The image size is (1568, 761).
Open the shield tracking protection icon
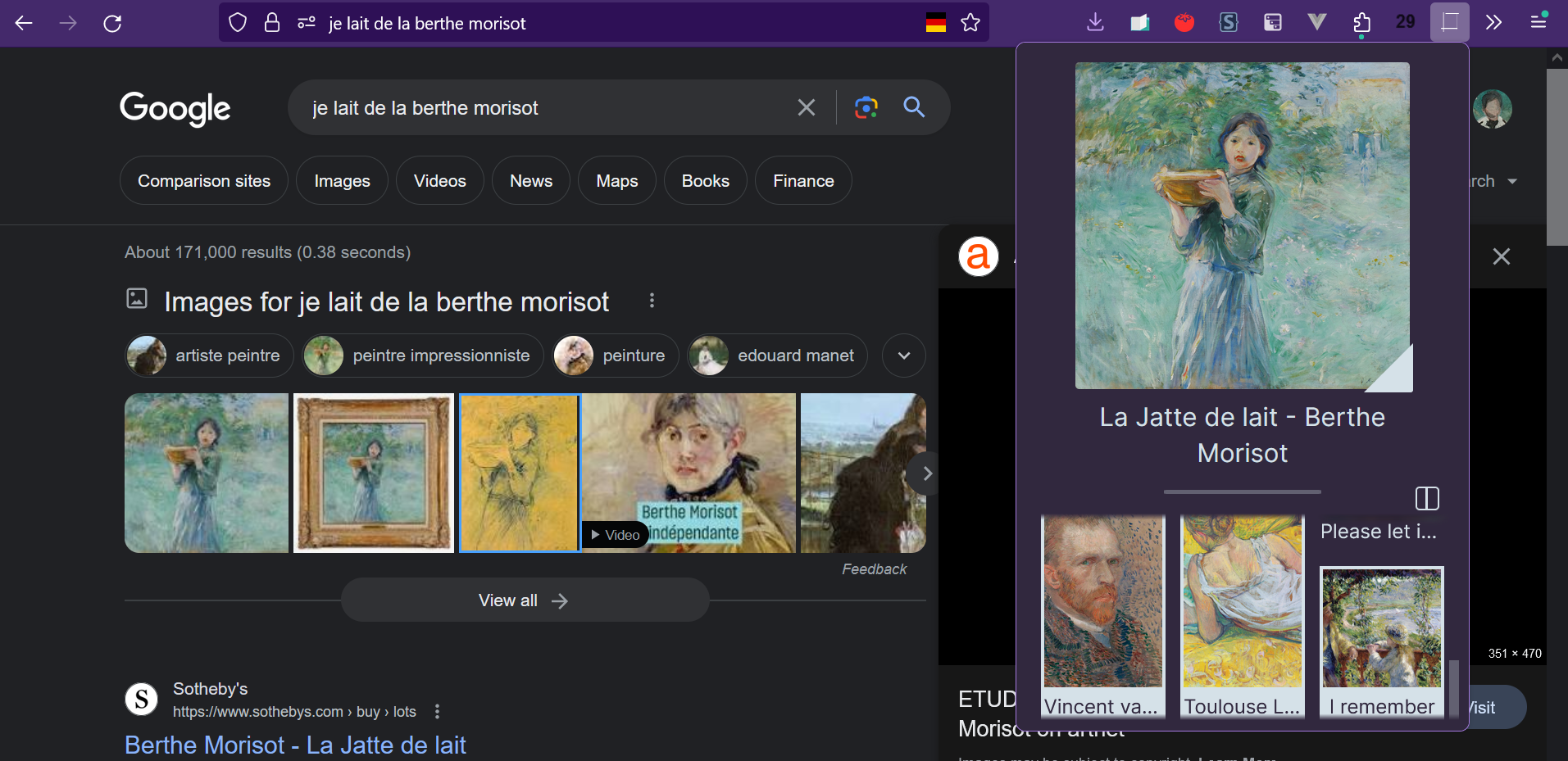238,23
